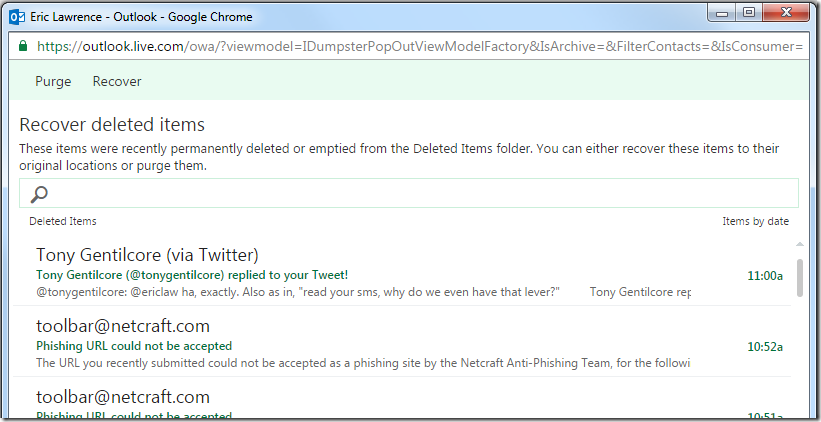The width and height of the screenshot is (821, 422).
Task: Click the magnifying glass search icon
Action: 40,194
